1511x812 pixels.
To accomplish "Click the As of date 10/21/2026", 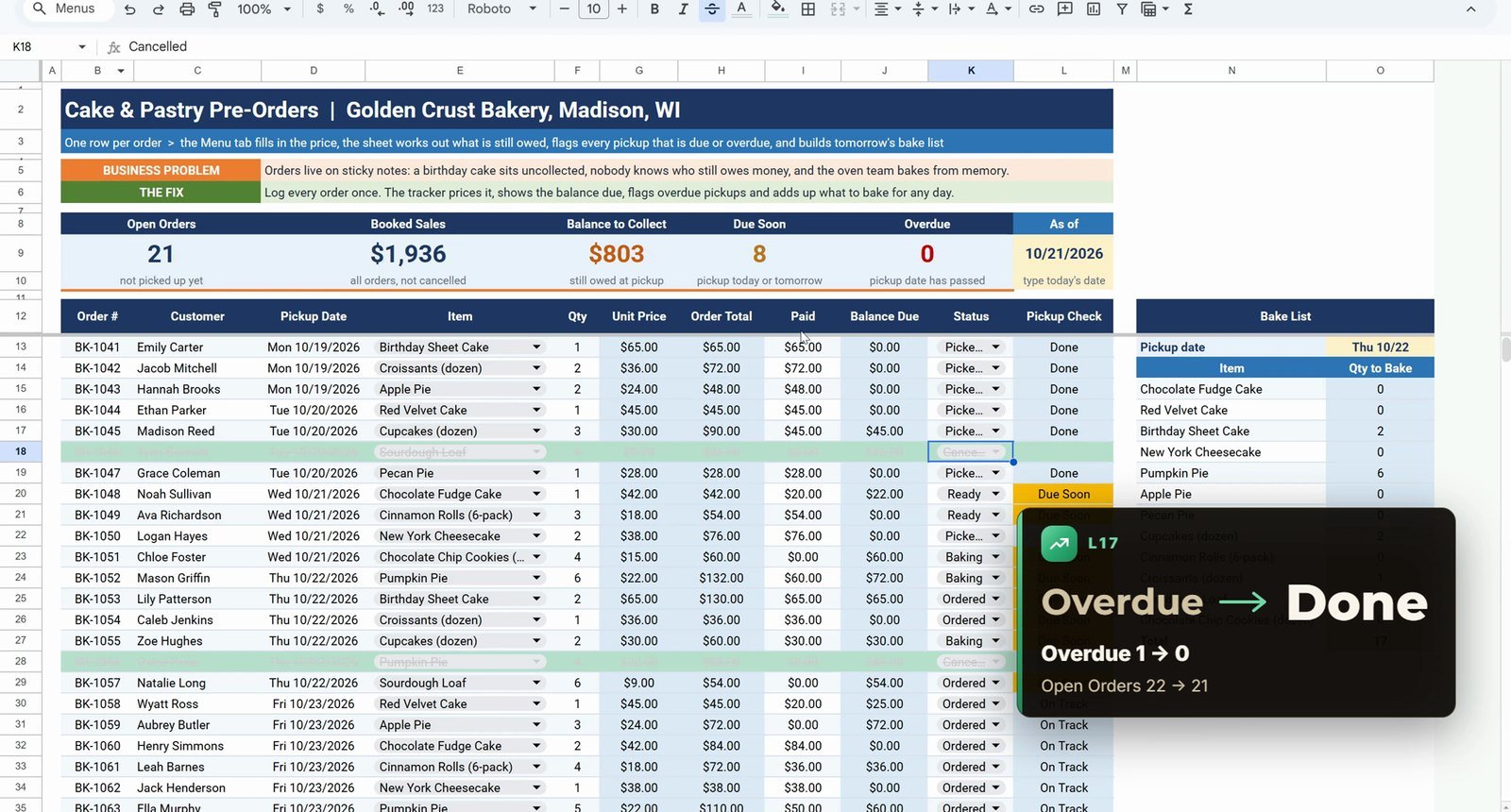I will coord(1063,254).
